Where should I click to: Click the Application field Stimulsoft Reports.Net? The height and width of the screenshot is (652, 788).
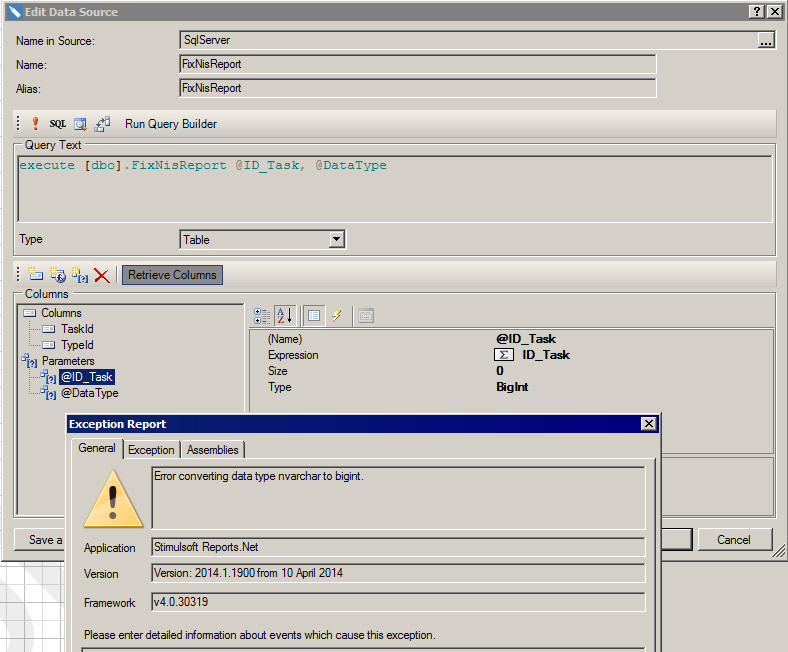(398, 547)
